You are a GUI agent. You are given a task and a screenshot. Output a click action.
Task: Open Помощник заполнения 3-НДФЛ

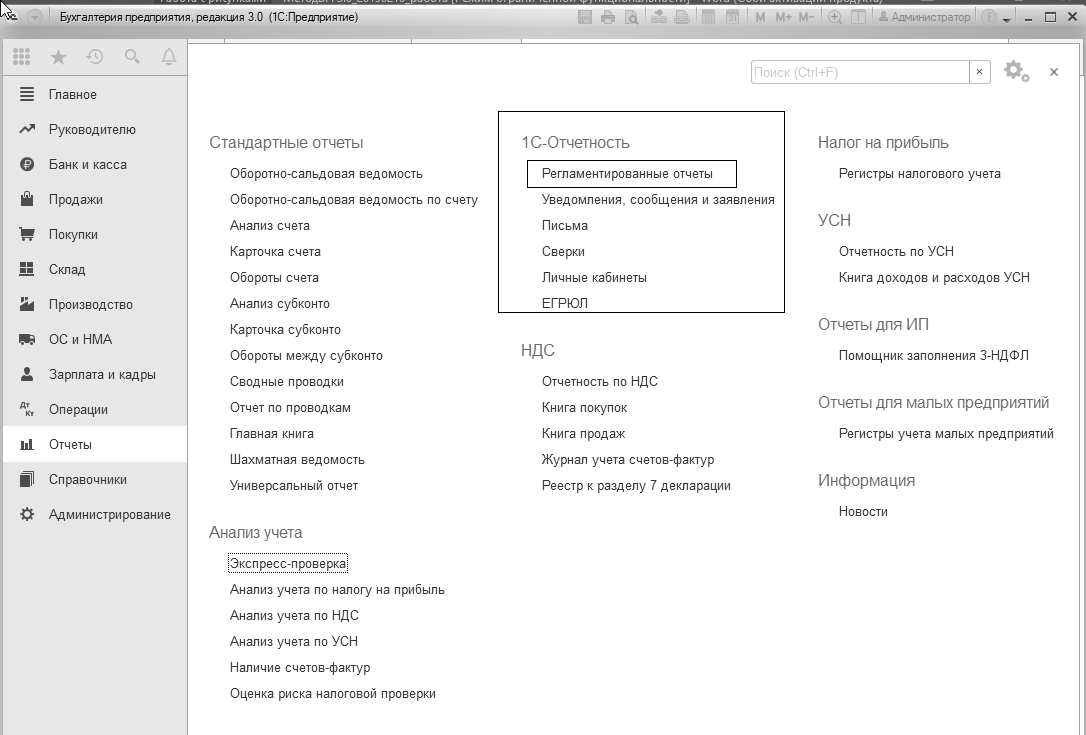pyautogui.click(x=934, y=355)
